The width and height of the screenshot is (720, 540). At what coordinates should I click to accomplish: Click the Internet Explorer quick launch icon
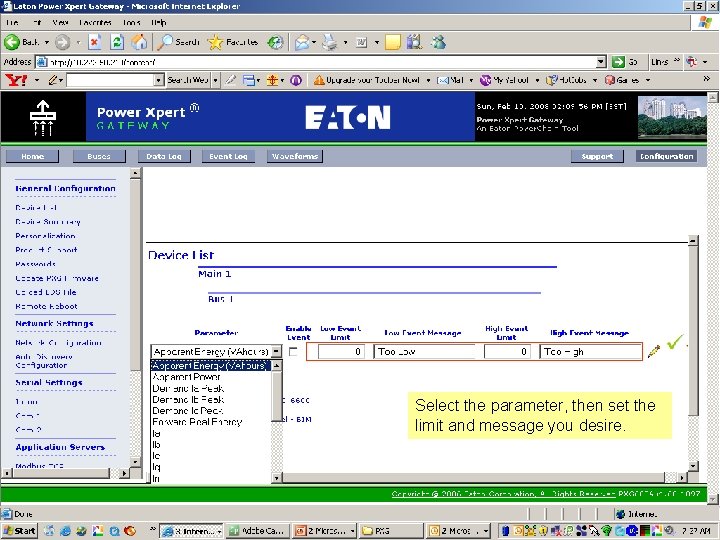[x=65, y=531]
